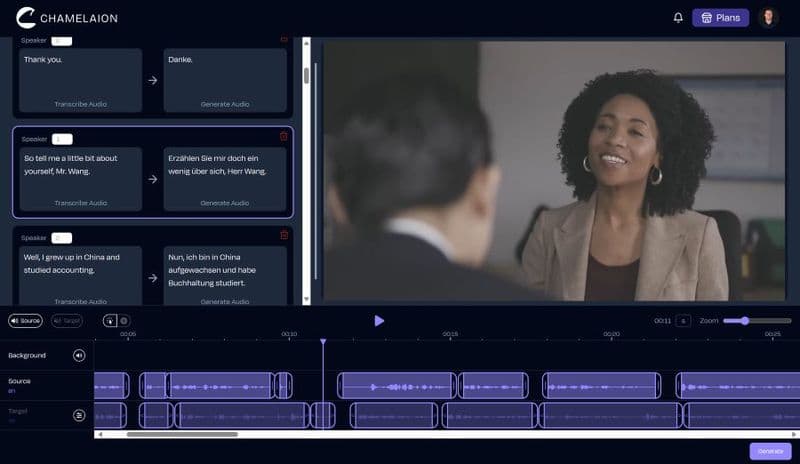Click the lock icon beside Target toggle

(109, 321)
